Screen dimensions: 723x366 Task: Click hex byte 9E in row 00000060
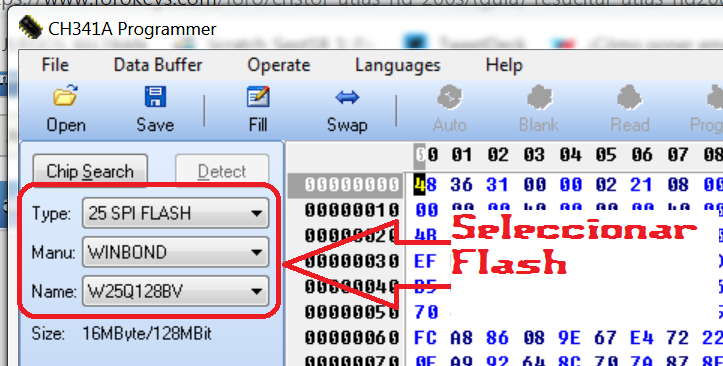569,338
